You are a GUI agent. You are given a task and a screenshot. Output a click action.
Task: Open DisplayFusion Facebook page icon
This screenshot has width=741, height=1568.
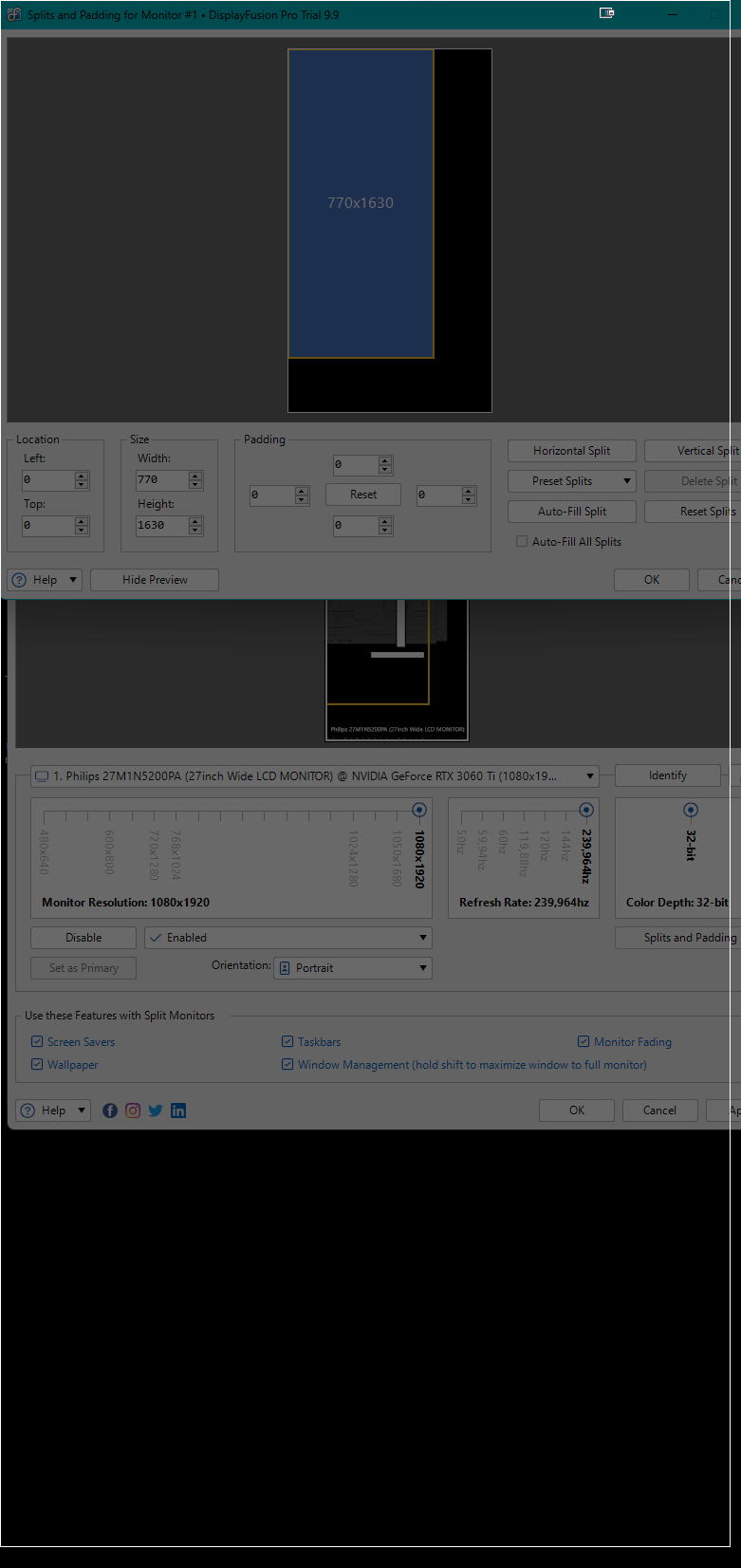tap(110, 1111)
